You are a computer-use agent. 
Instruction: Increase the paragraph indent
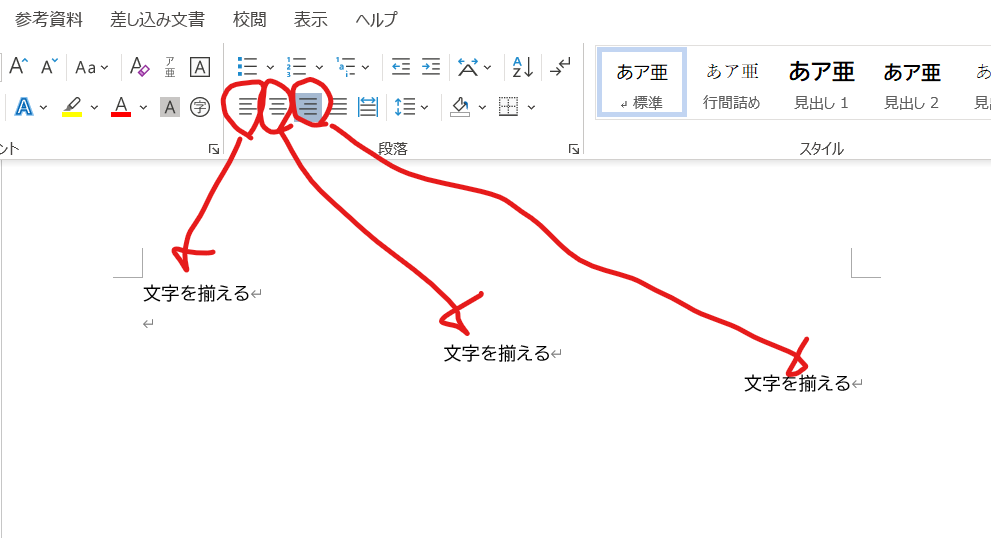click(x=431, y=67)
